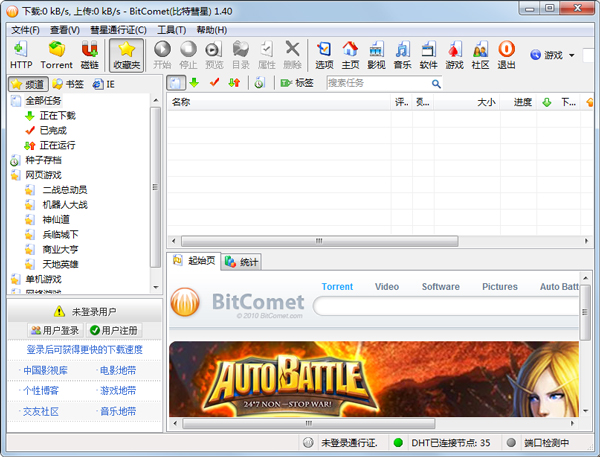The width and height of the screenshot is (600, 457).
Task: Click the 退出 exit icon
Action: tap(506, 55)
